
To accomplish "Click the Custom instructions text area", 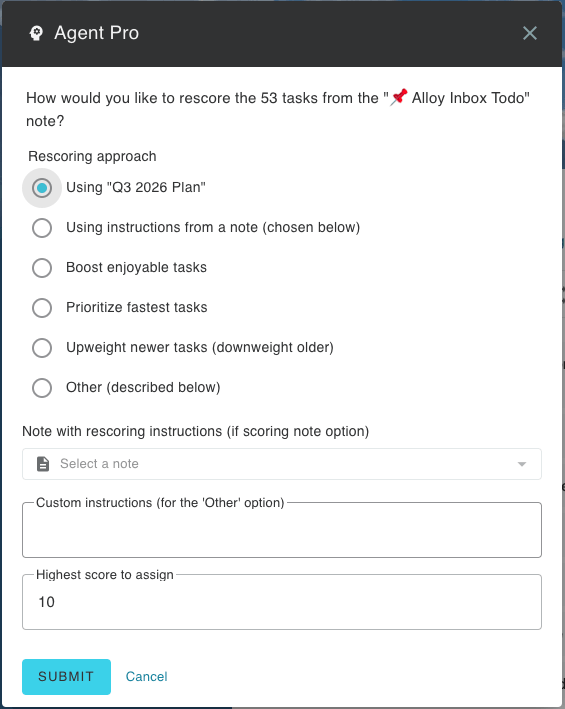I will (x=282, y=530).
